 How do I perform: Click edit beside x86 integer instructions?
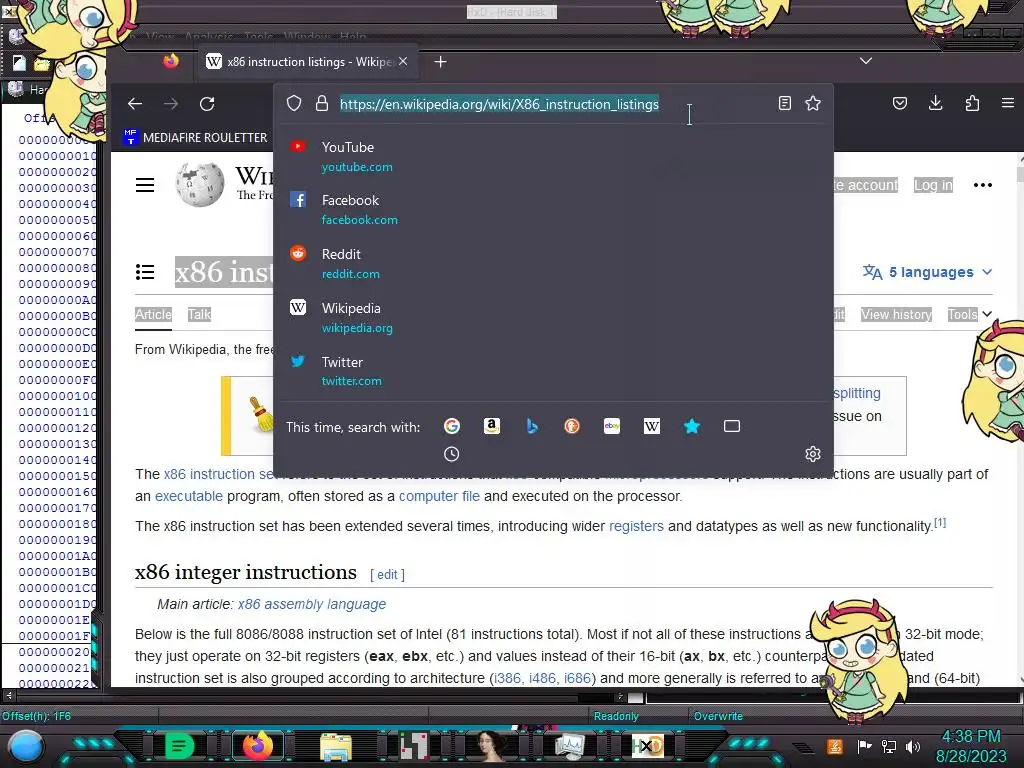387,575
